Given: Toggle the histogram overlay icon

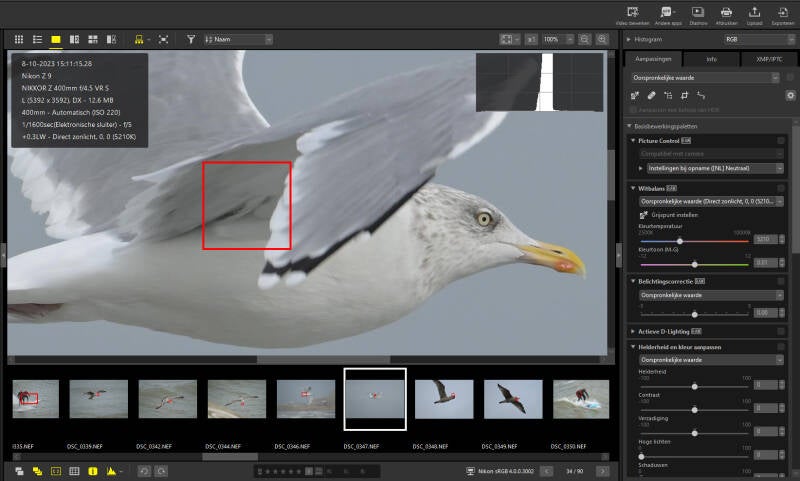Looking at the screenshot, I should tap(111, 471).
